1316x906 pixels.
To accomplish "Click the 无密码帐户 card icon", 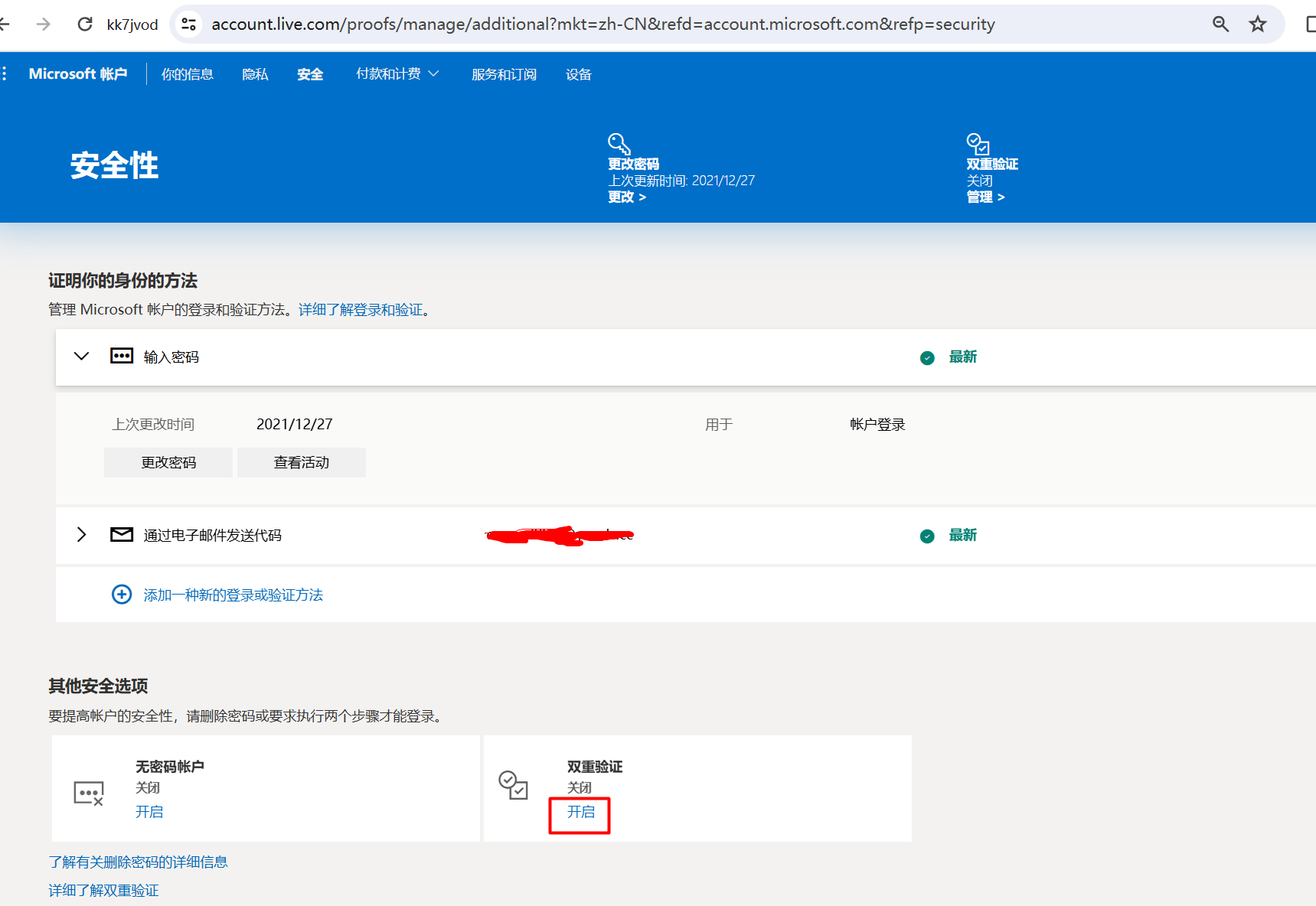I will click(89, 794).
